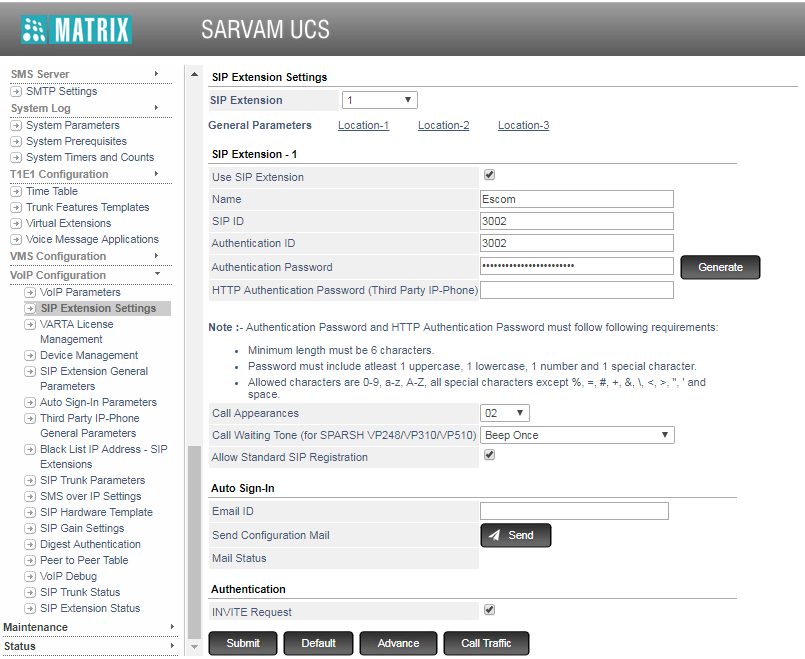Click arrow icon beside SMTP Settings
Viewport: 805px width, 659px height.
[16, 92]
